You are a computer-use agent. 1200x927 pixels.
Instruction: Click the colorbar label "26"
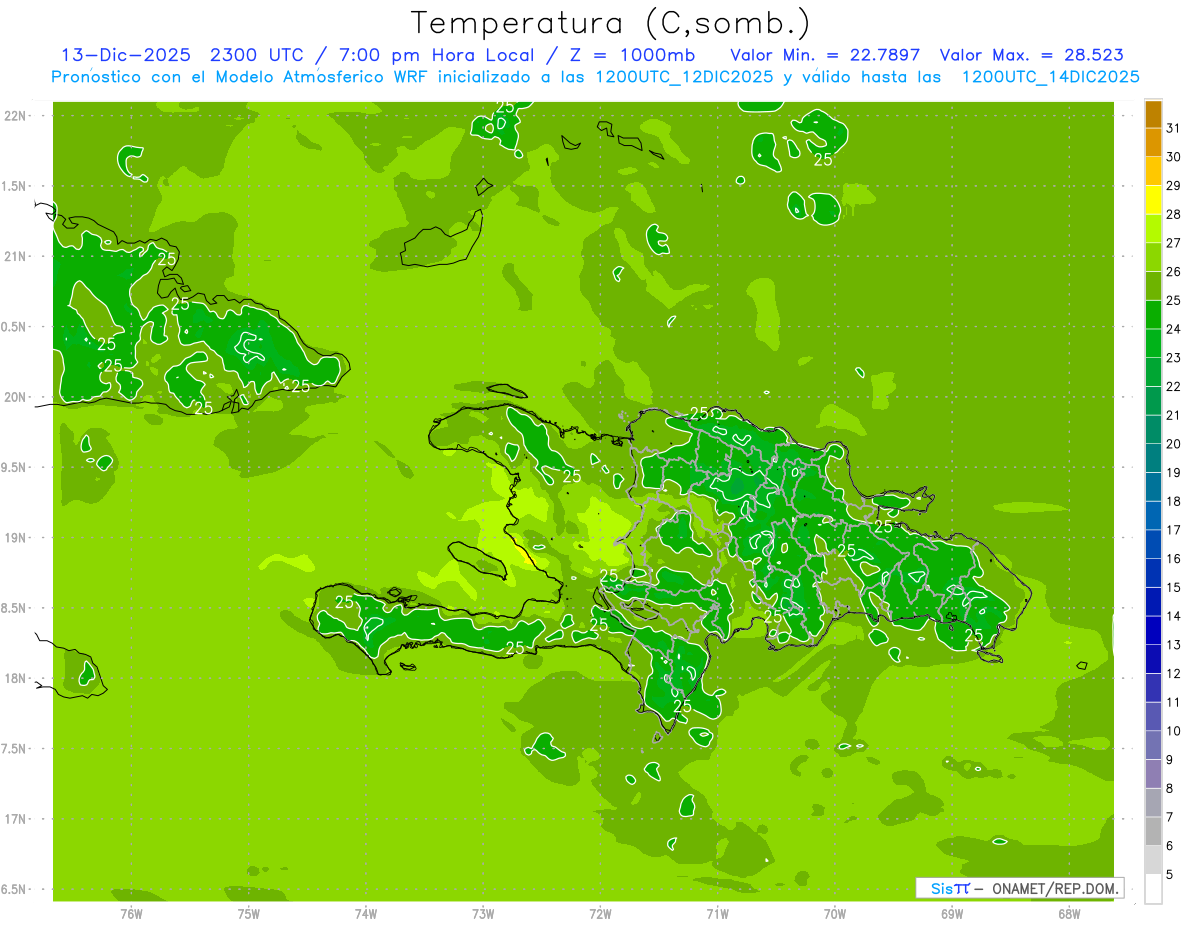(1174, 272)
